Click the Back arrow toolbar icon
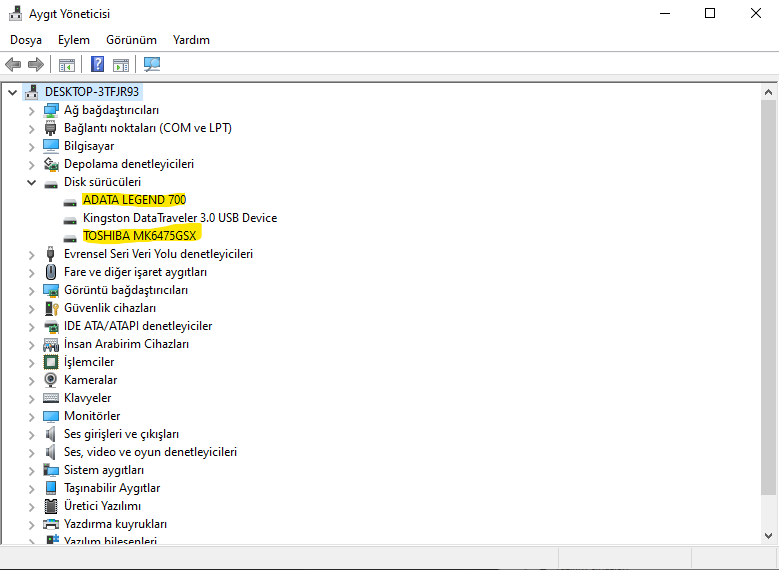This screenshot has width=779, height=570. 13,64
